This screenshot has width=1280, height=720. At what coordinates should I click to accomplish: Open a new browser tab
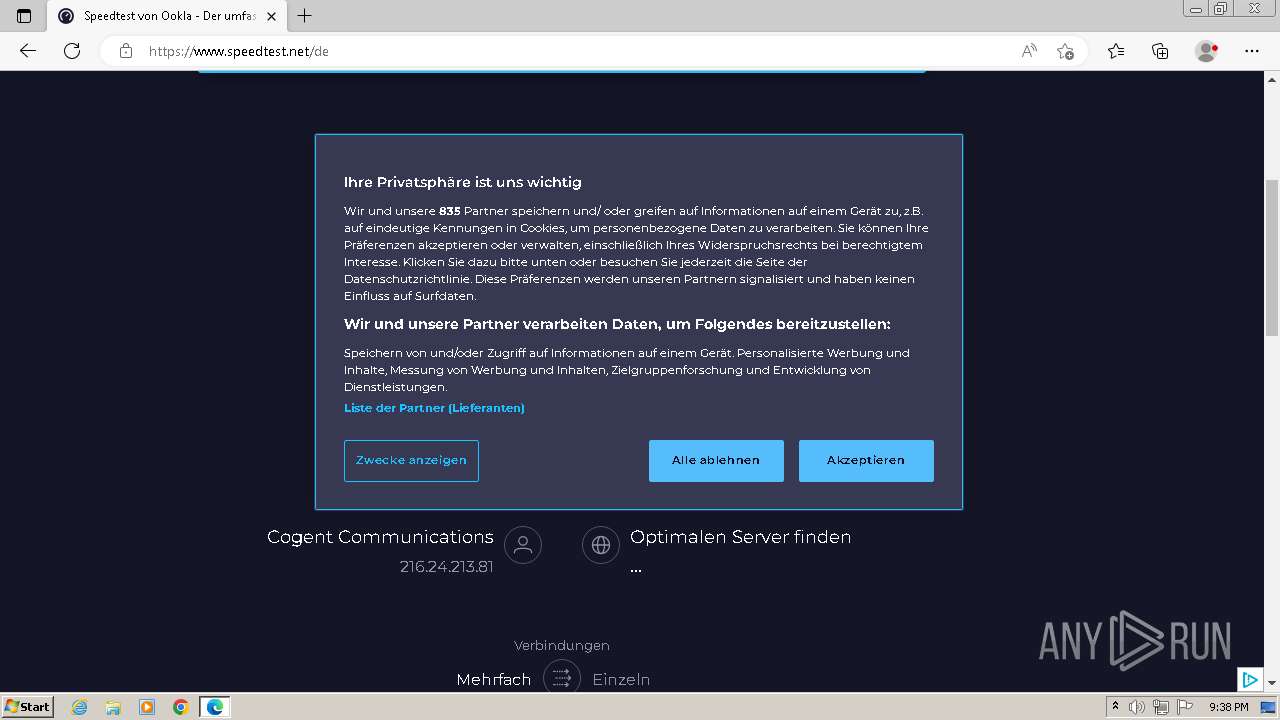point(305,15)
